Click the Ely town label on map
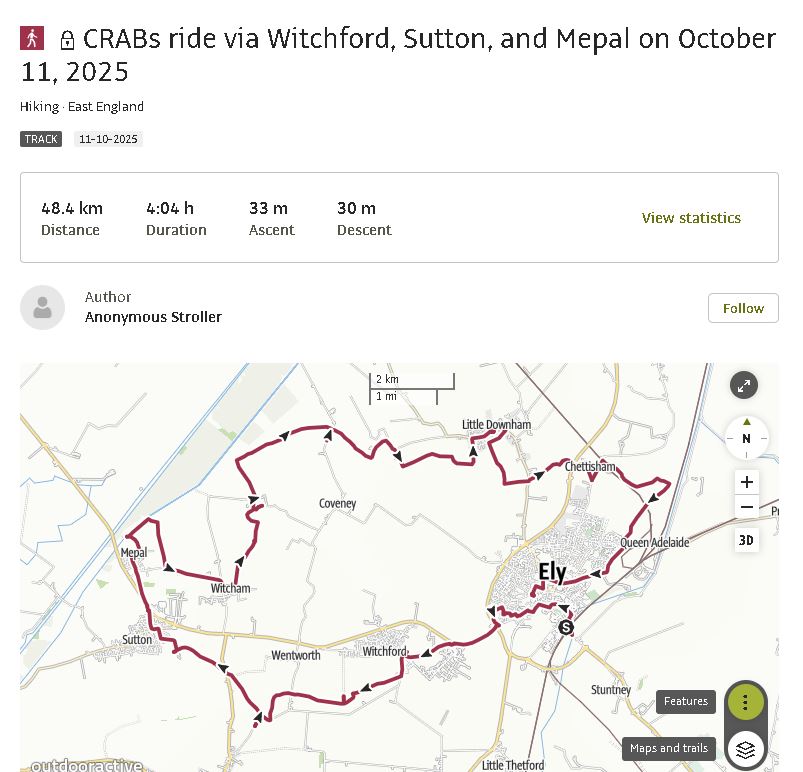The image size is (803, 772). point(552,573)
